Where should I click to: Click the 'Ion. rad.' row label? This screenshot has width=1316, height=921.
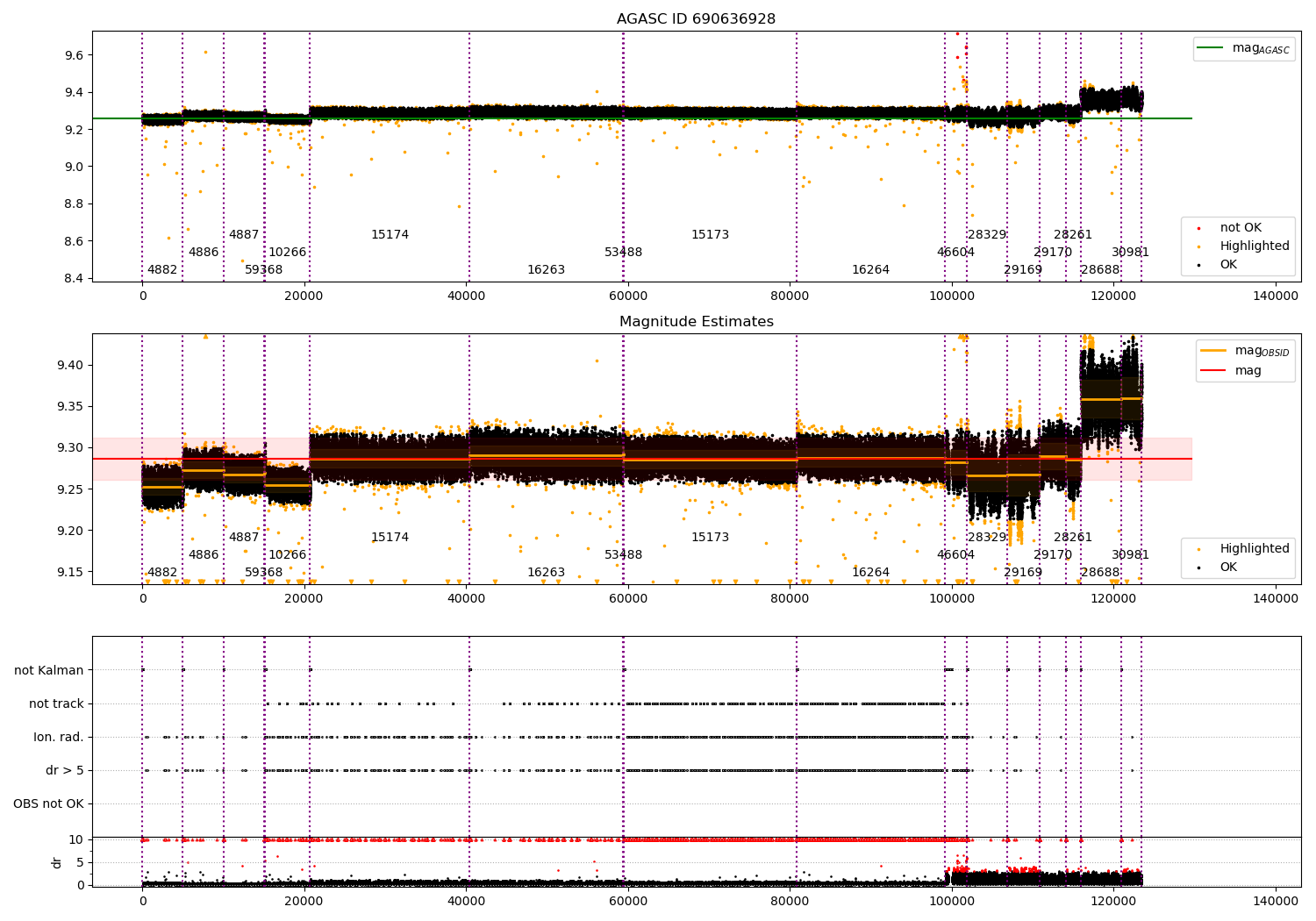59,737
